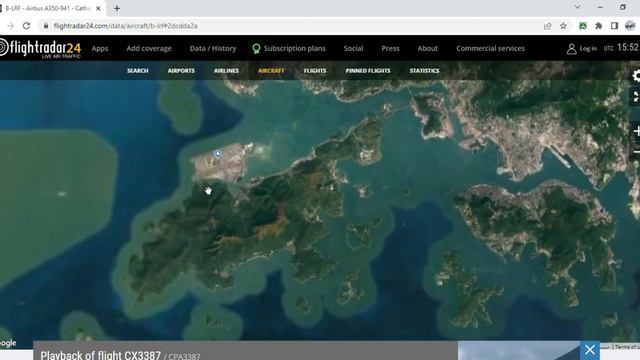
Task: Switch to the SEARCH tab
Action: click(x=138, y=71)
